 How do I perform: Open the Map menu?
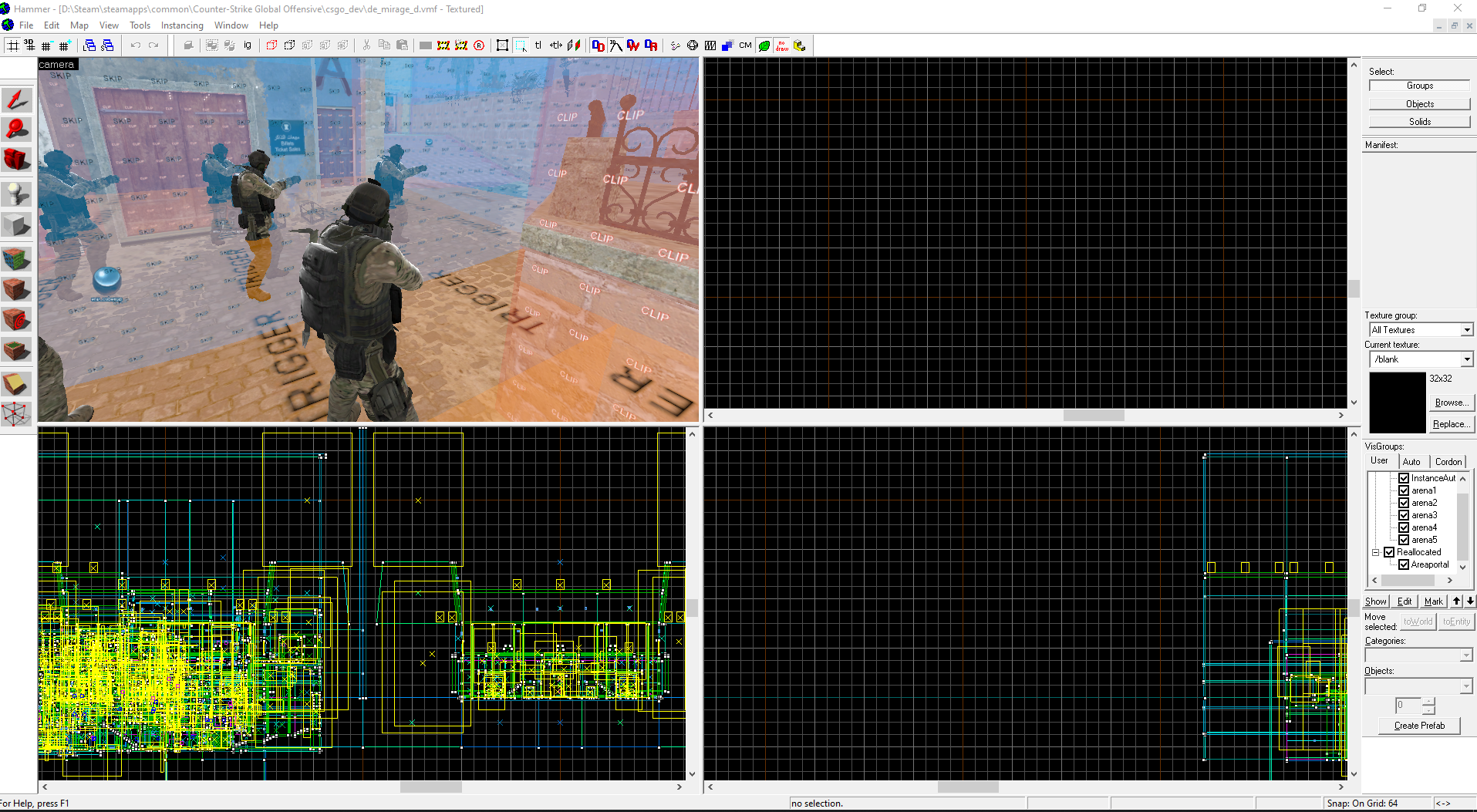click(x=79, y=25)
